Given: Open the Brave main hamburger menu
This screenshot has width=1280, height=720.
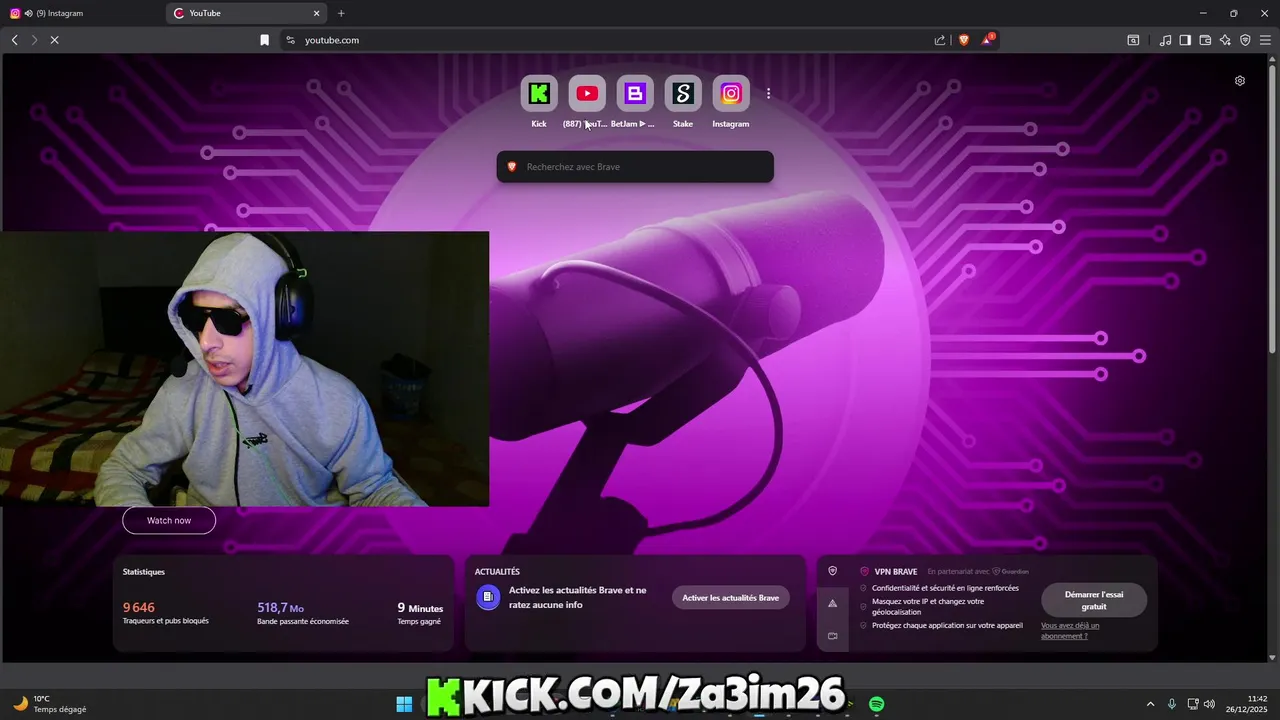Looking at the screenshot, I should point(1265,40).
